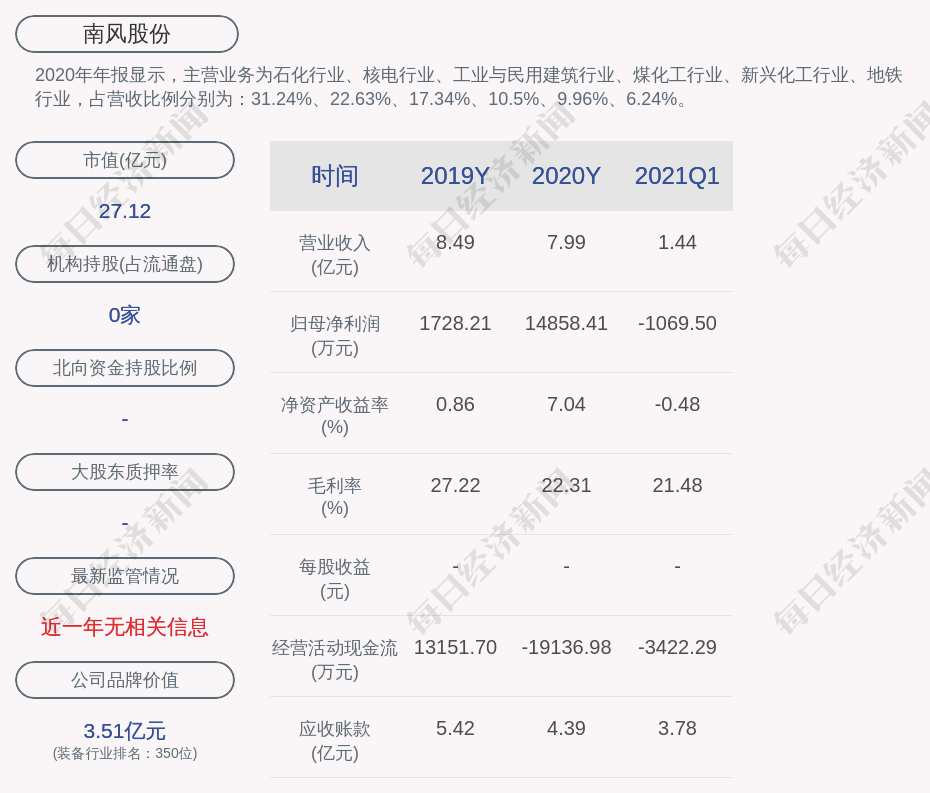
Task: Open the 最新监管情况 pill
Action: (125, 576)
